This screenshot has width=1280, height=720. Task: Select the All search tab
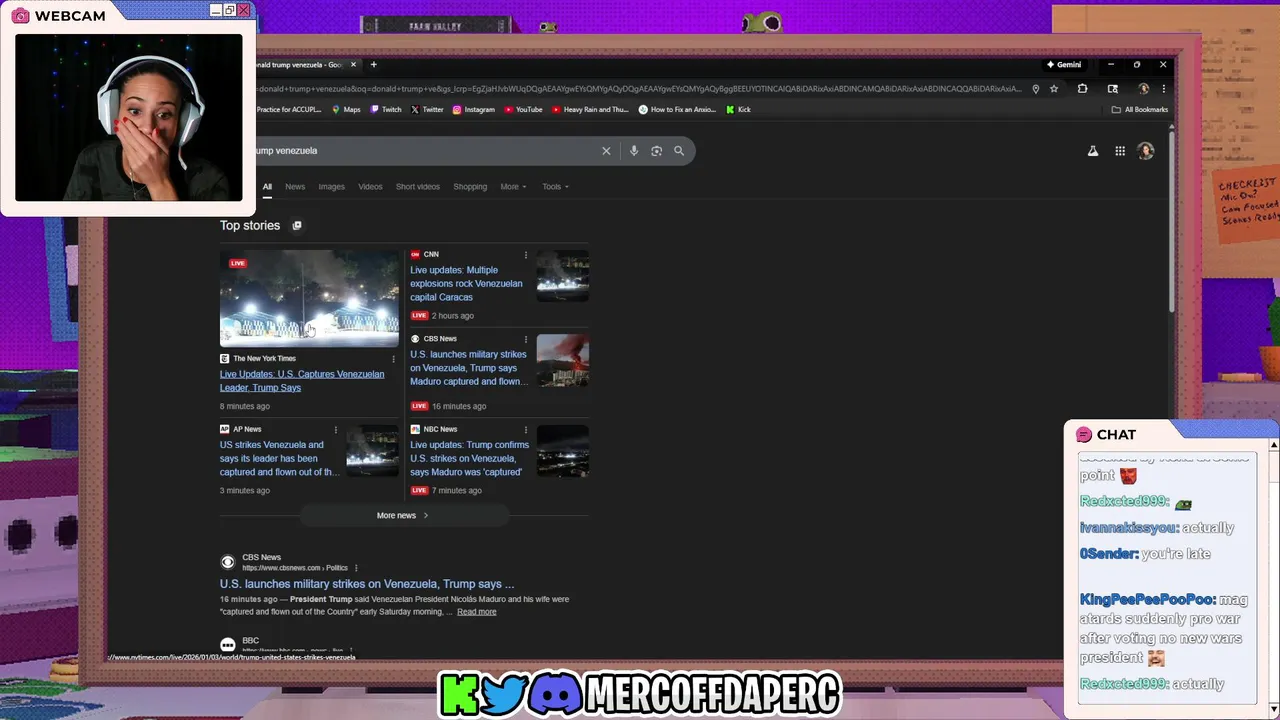click(267, 187)
